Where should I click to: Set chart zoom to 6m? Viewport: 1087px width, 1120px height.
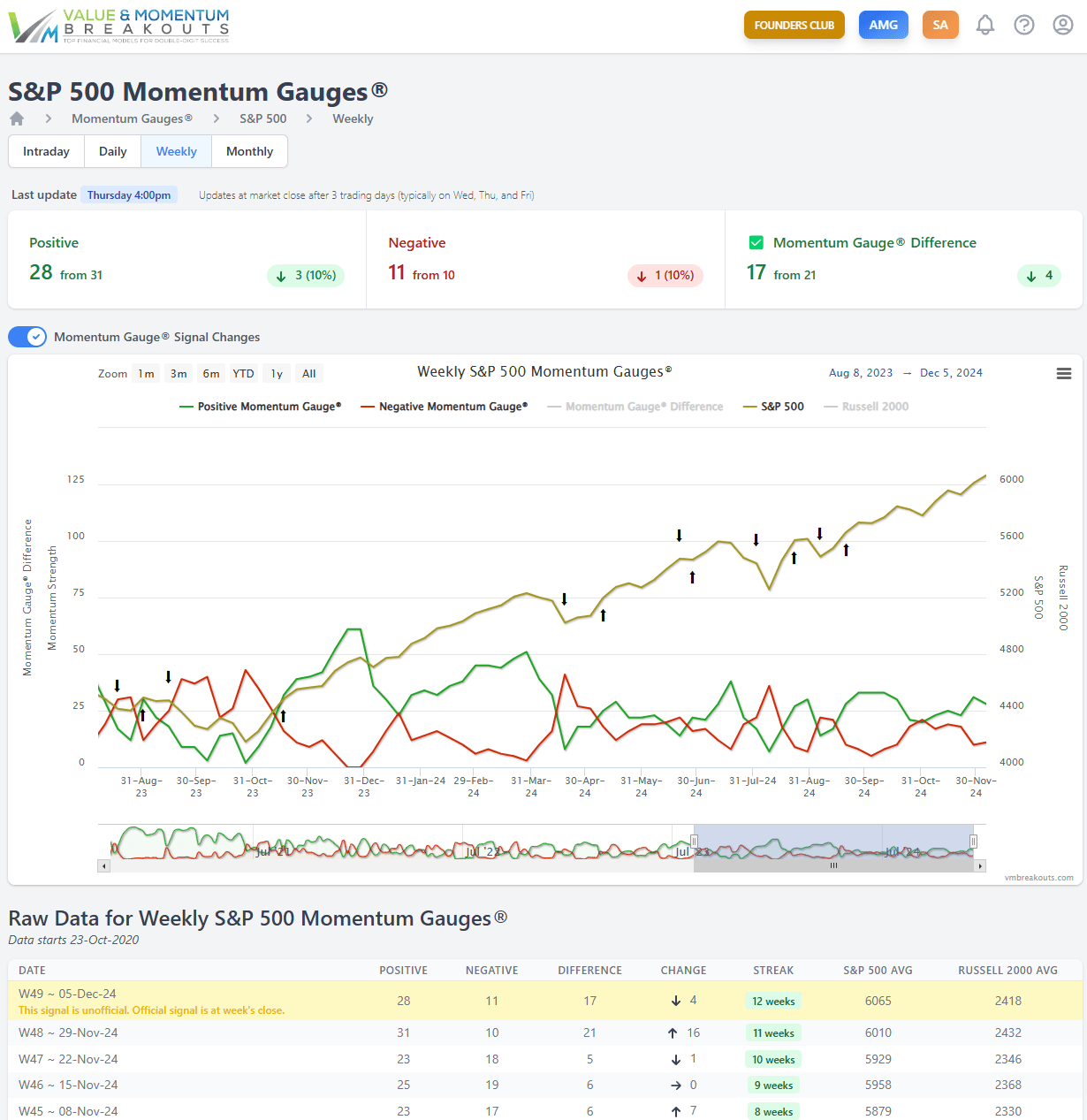click(211, 374)
